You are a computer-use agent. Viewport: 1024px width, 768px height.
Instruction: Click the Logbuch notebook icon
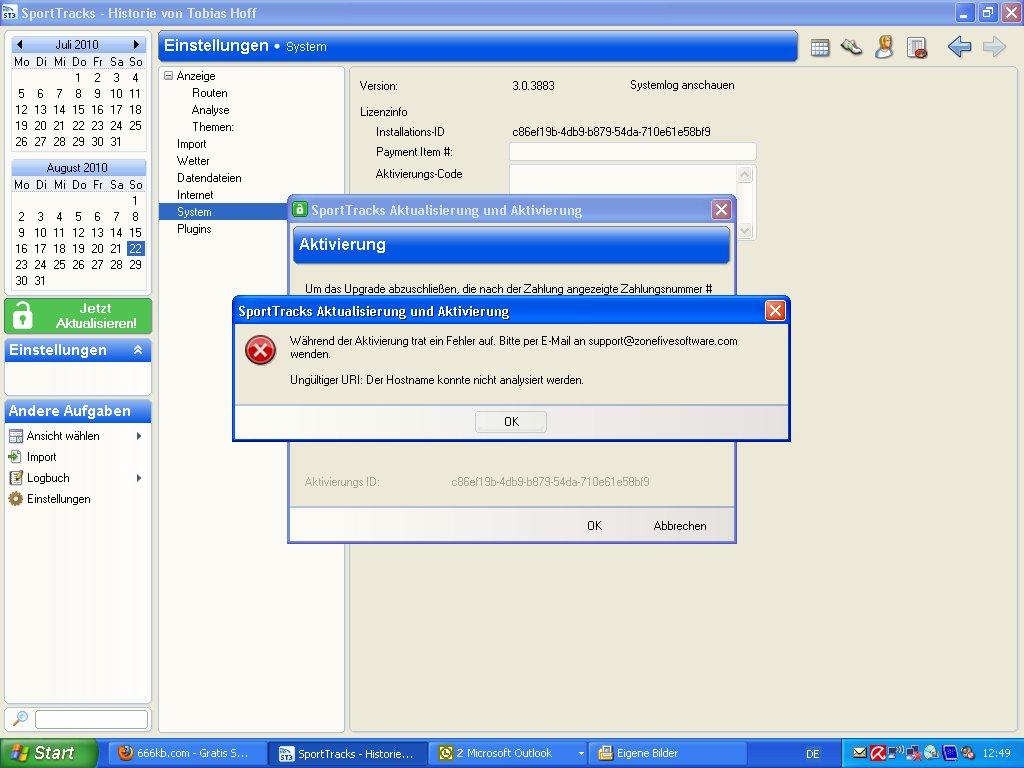[x=16, y=478]
